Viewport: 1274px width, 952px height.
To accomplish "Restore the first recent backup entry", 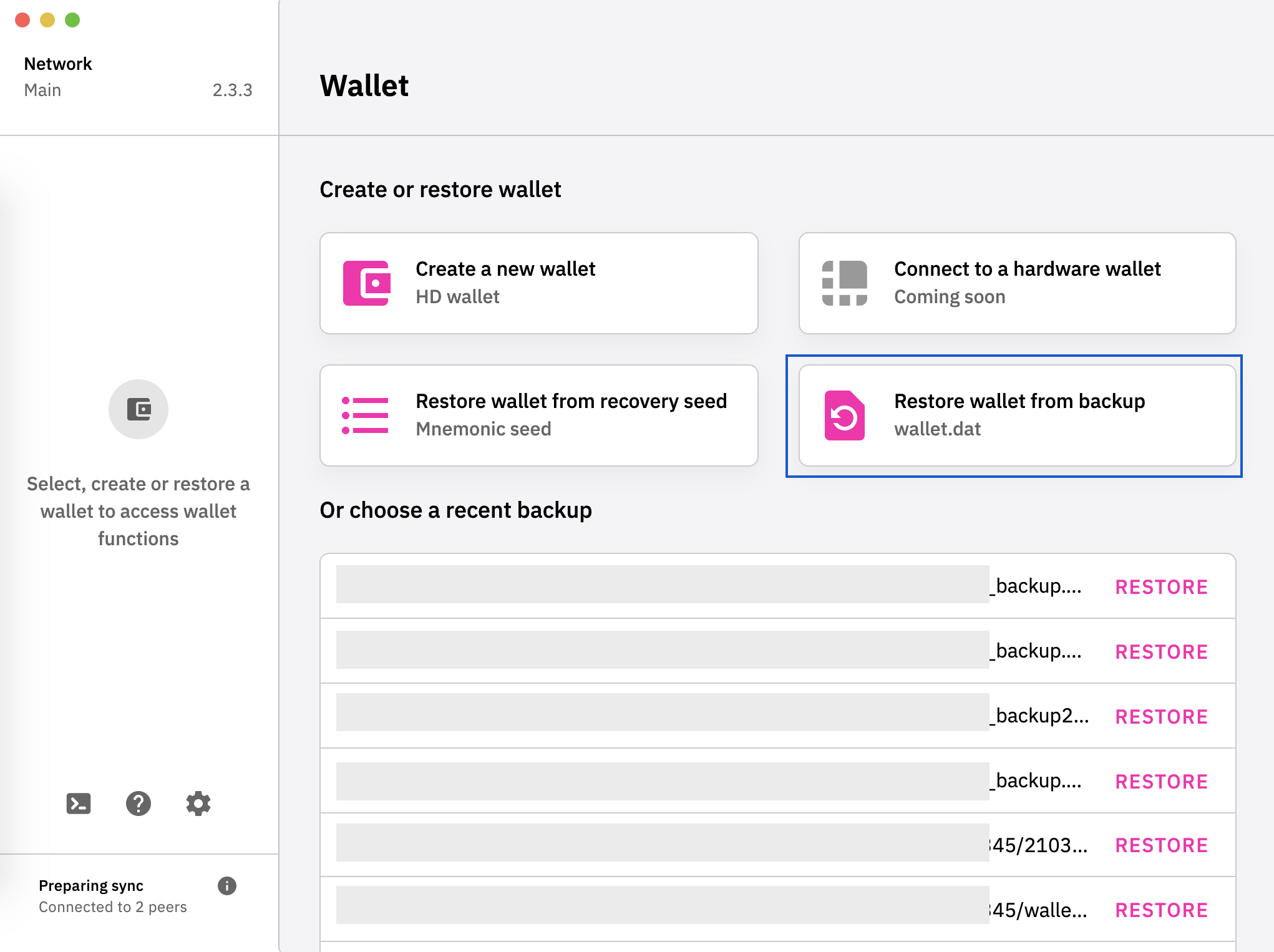I will tap(1161, 587).
